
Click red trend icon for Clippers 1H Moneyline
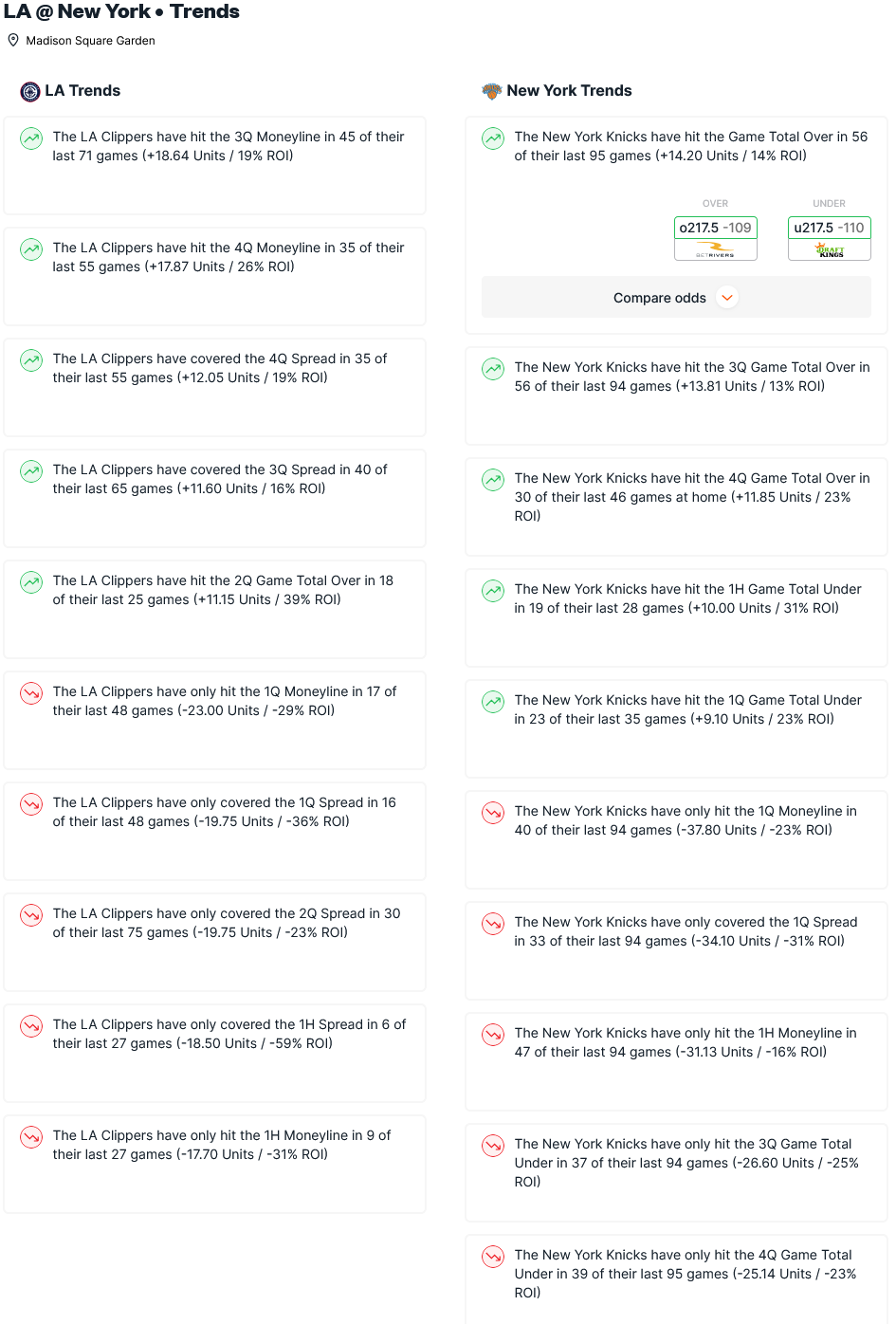[x=31, y=1137]
